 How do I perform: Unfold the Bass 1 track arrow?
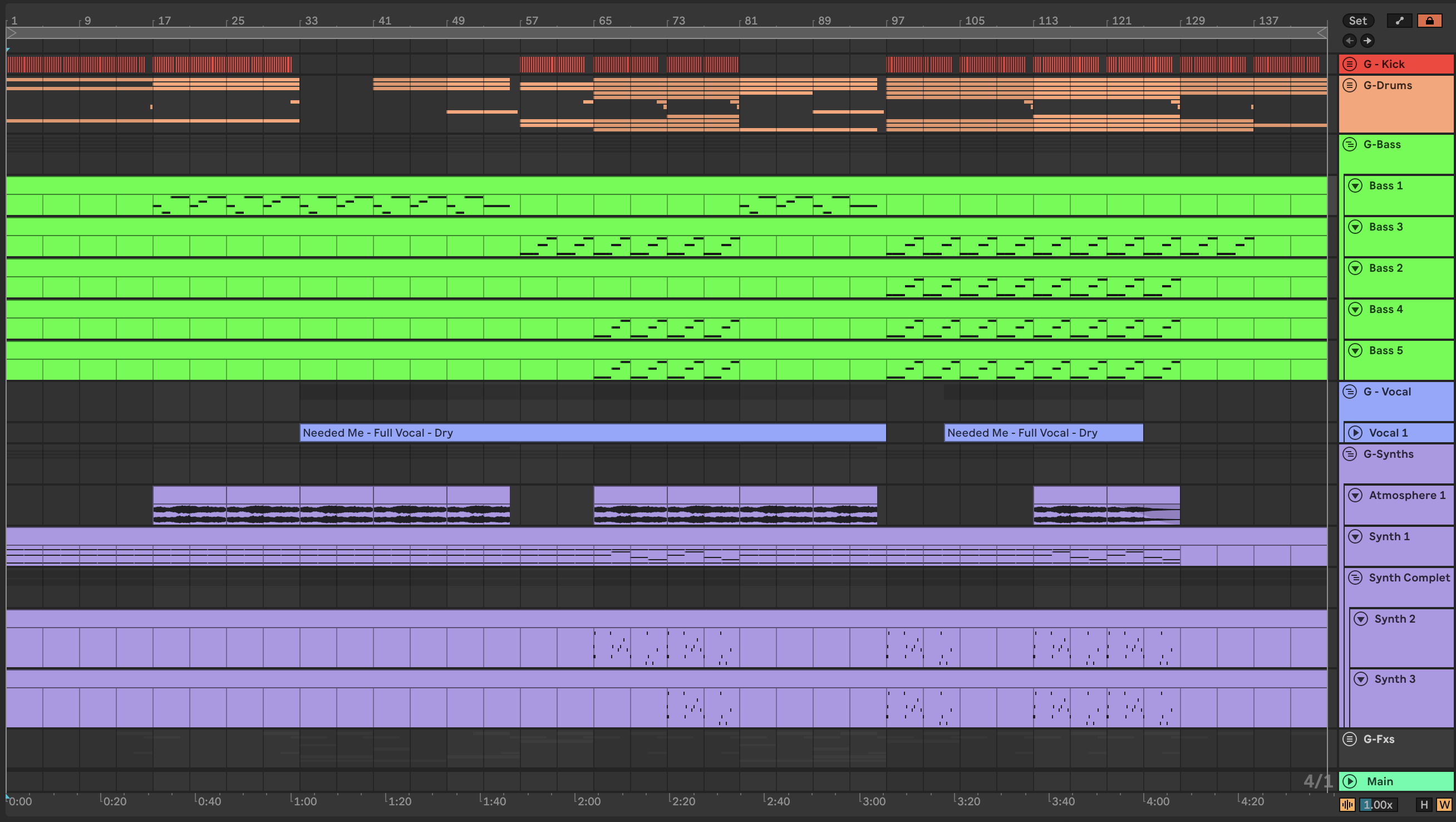(x=1355, y=185)
